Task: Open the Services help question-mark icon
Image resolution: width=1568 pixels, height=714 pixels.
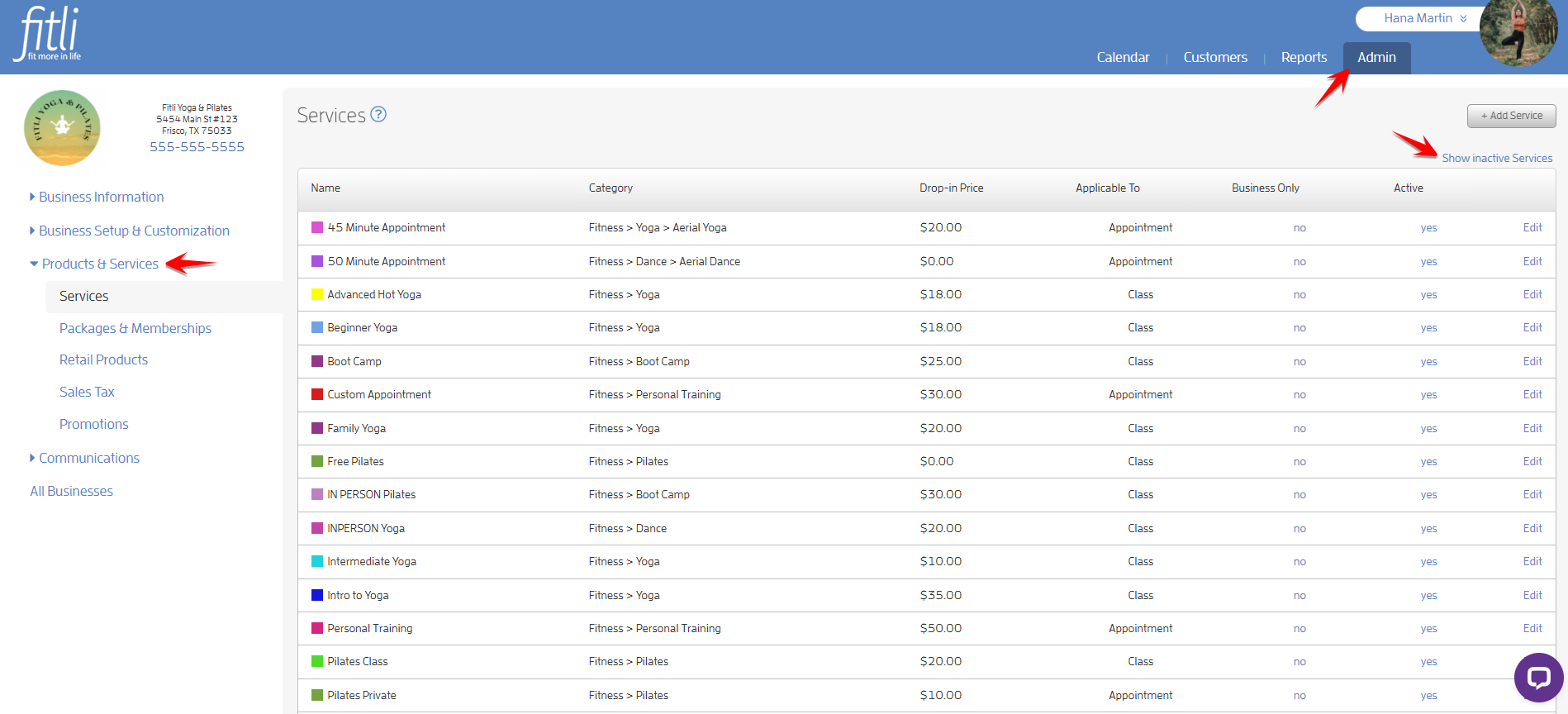Action: (x=378, y=114)
